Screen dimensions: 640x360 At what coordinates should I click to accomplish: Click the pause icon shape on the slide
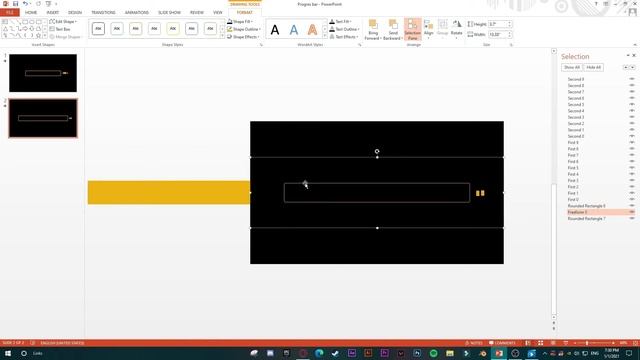pyautogui.click(x=480, y=193)
